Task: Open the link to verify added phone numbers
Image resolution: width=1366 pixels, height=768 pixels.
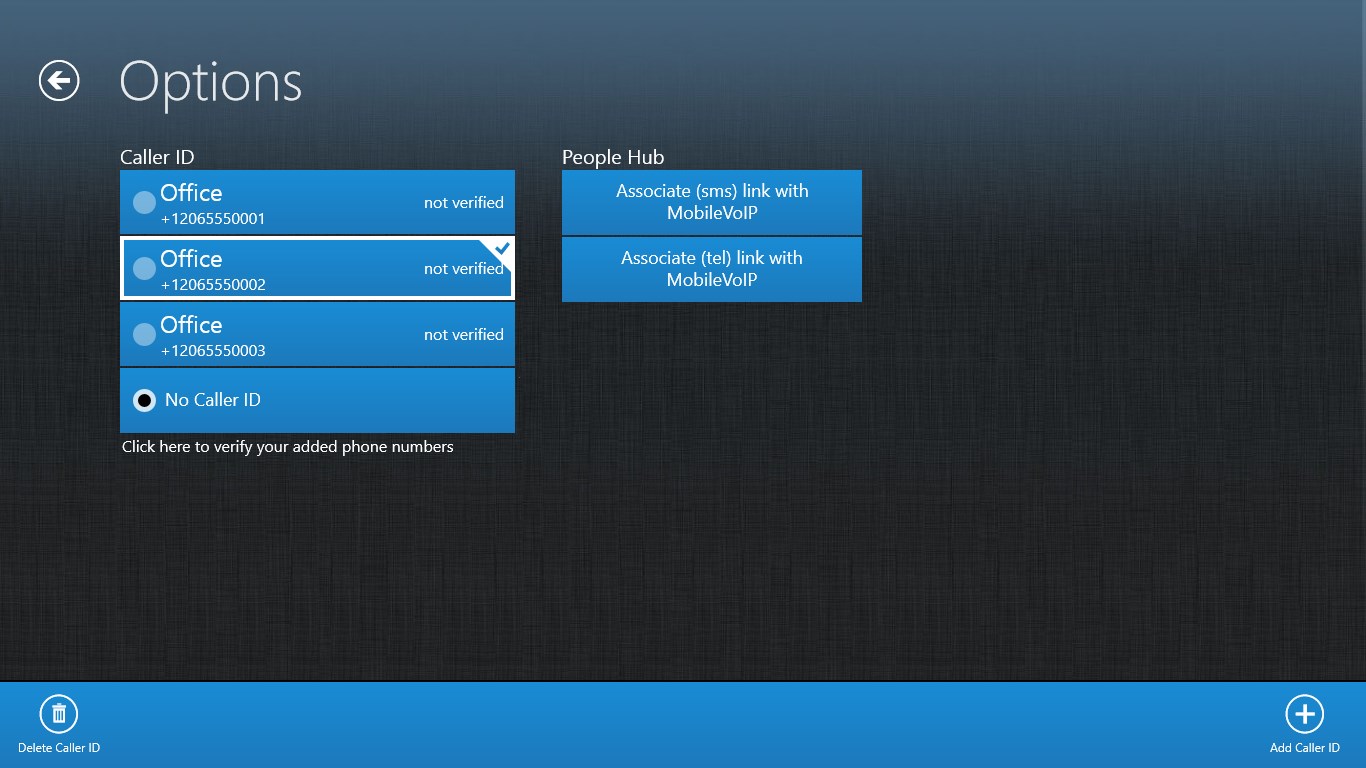Action: coord(288,447)
